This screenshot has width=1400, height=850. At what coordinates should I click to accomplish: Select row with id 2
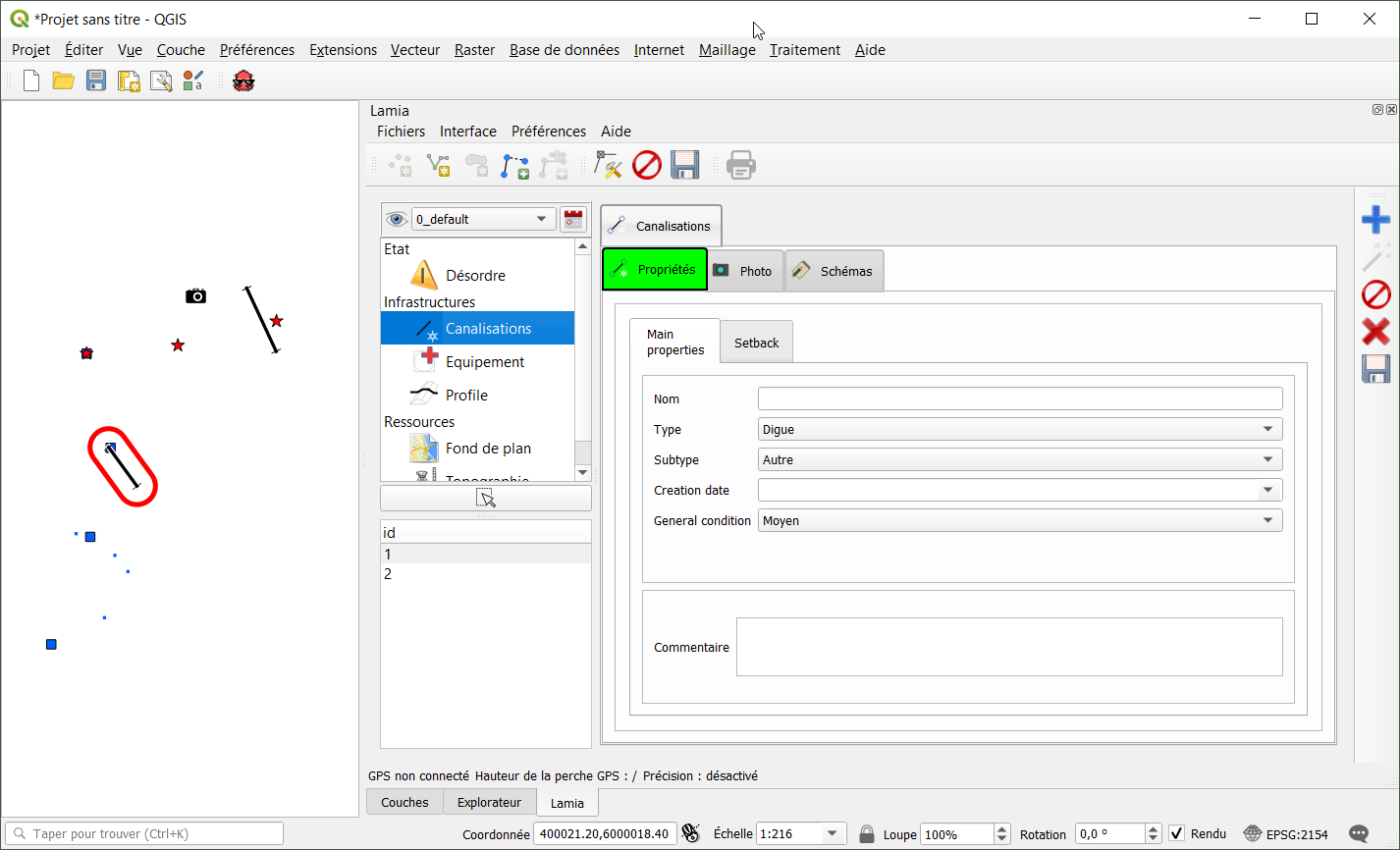coord(486,574)
